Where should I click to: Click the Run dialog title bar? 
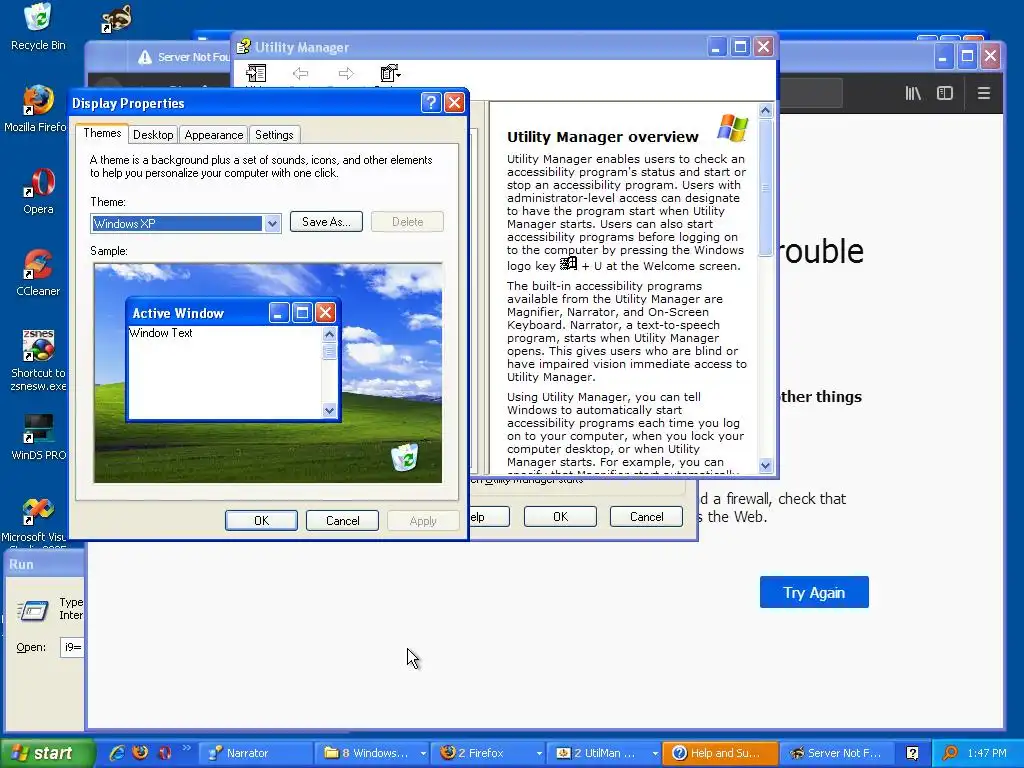point(44,564)
